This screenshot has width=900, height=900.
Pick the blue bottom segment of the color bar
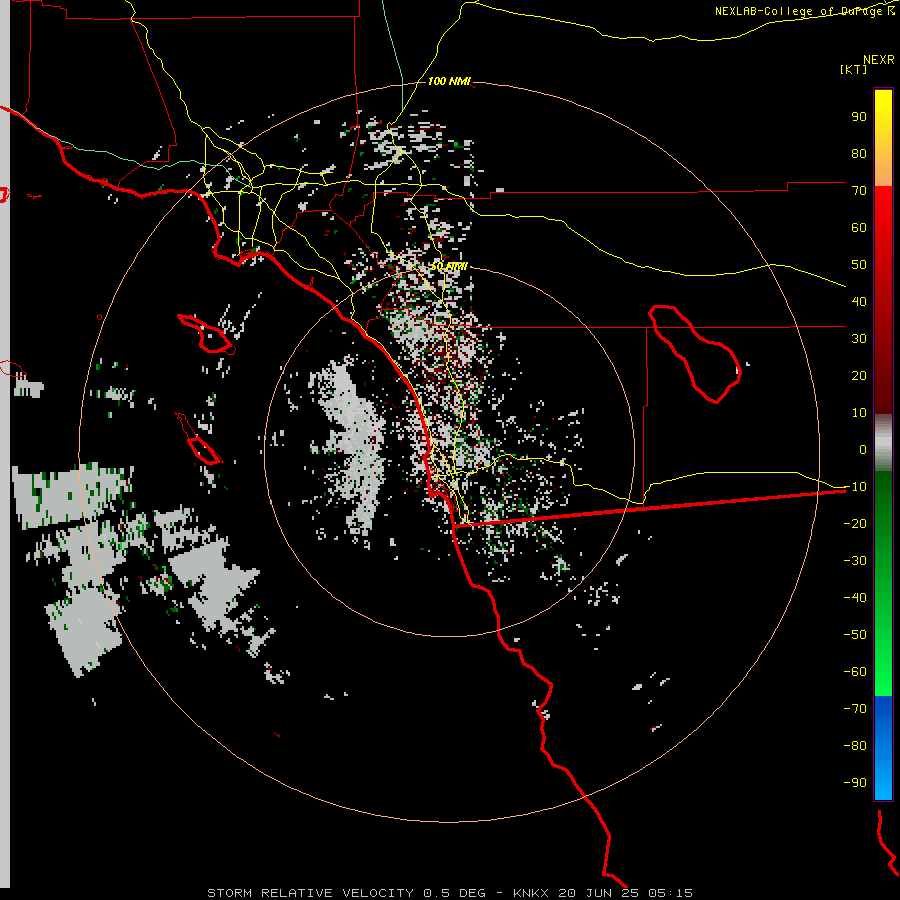[883, 748]
